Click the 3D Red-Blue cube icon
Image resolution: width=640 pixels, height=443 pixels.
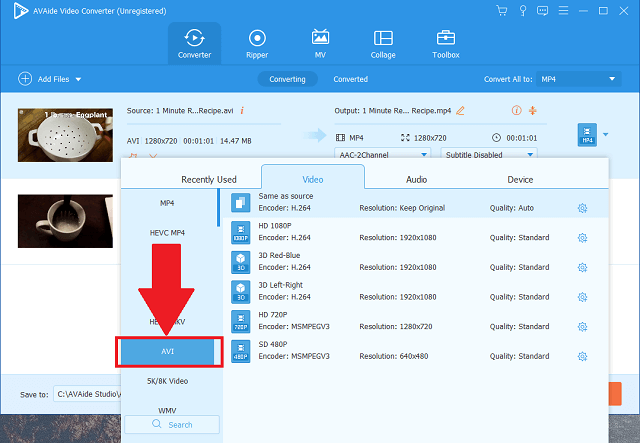(241, 262)
